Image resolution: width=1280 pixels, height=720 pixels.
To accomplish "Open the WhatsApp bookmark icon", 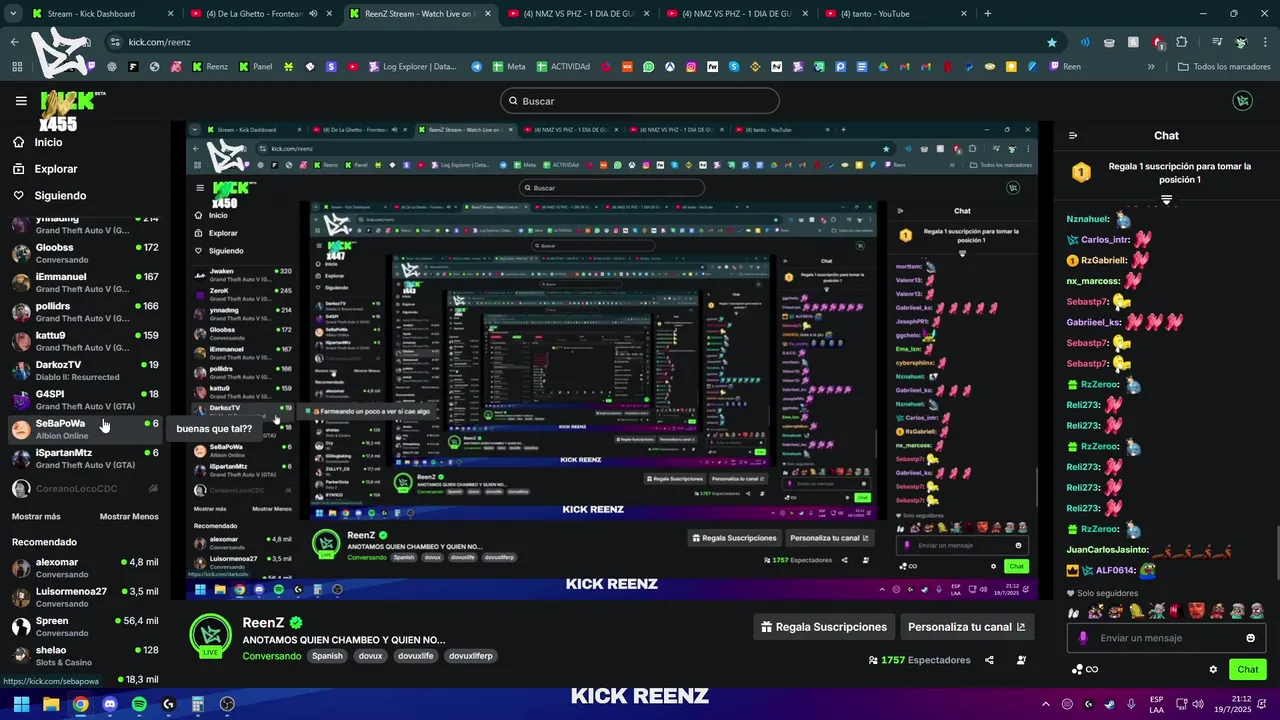I will click(648, 67).
